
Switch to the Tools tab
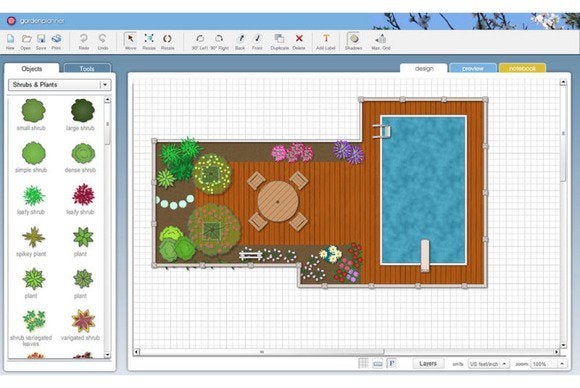[x=87, y=68]
